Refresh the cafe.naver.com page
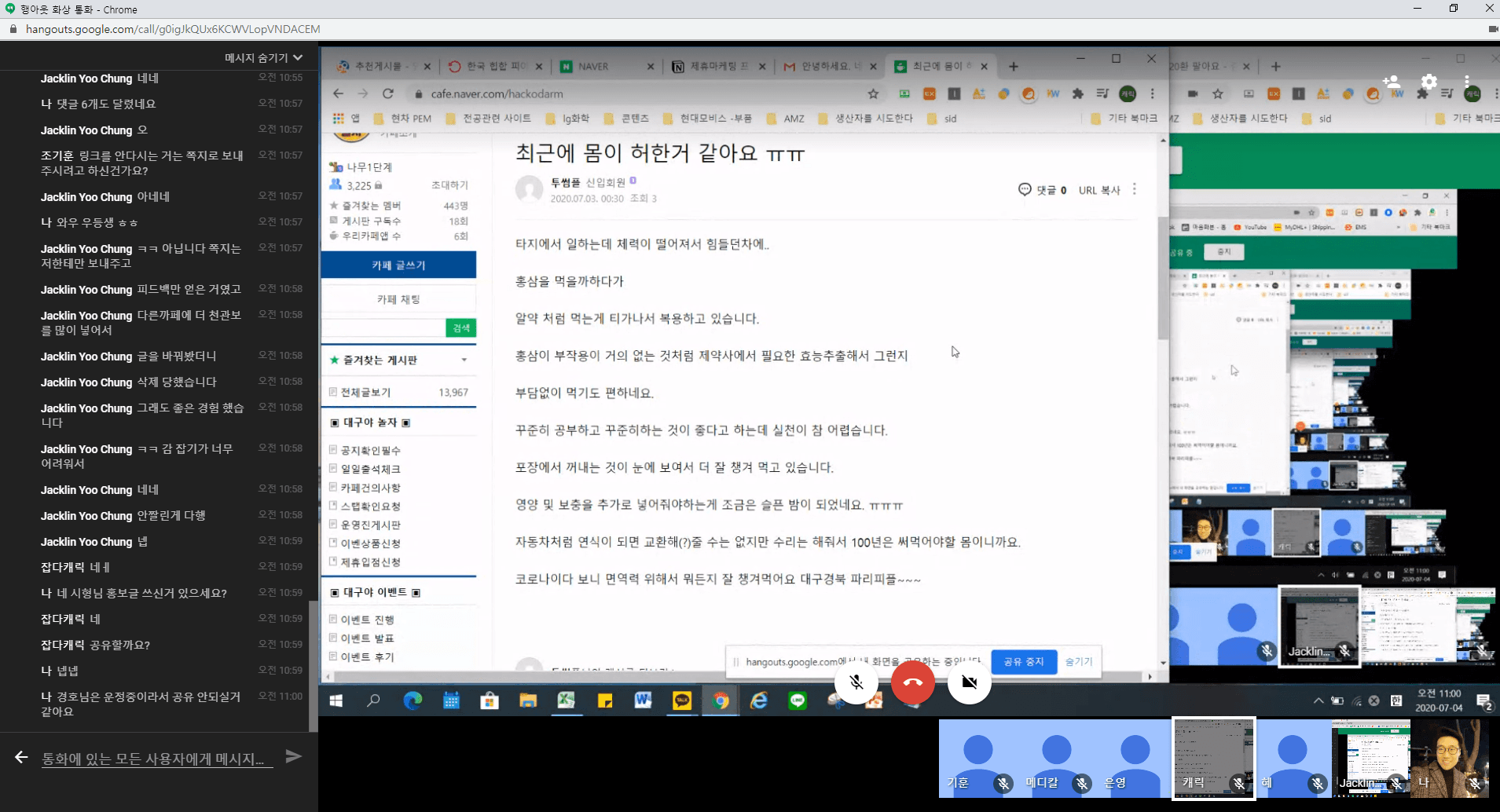1500x812 pixels. point(389,93)
